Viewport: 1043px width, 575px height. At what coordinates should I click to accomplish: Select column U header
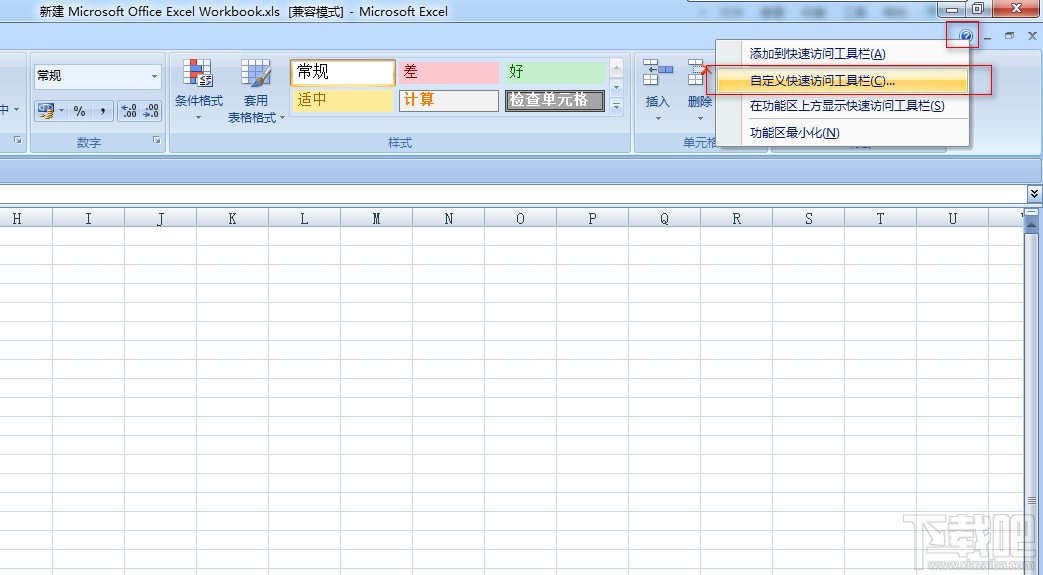pos(953,218)
